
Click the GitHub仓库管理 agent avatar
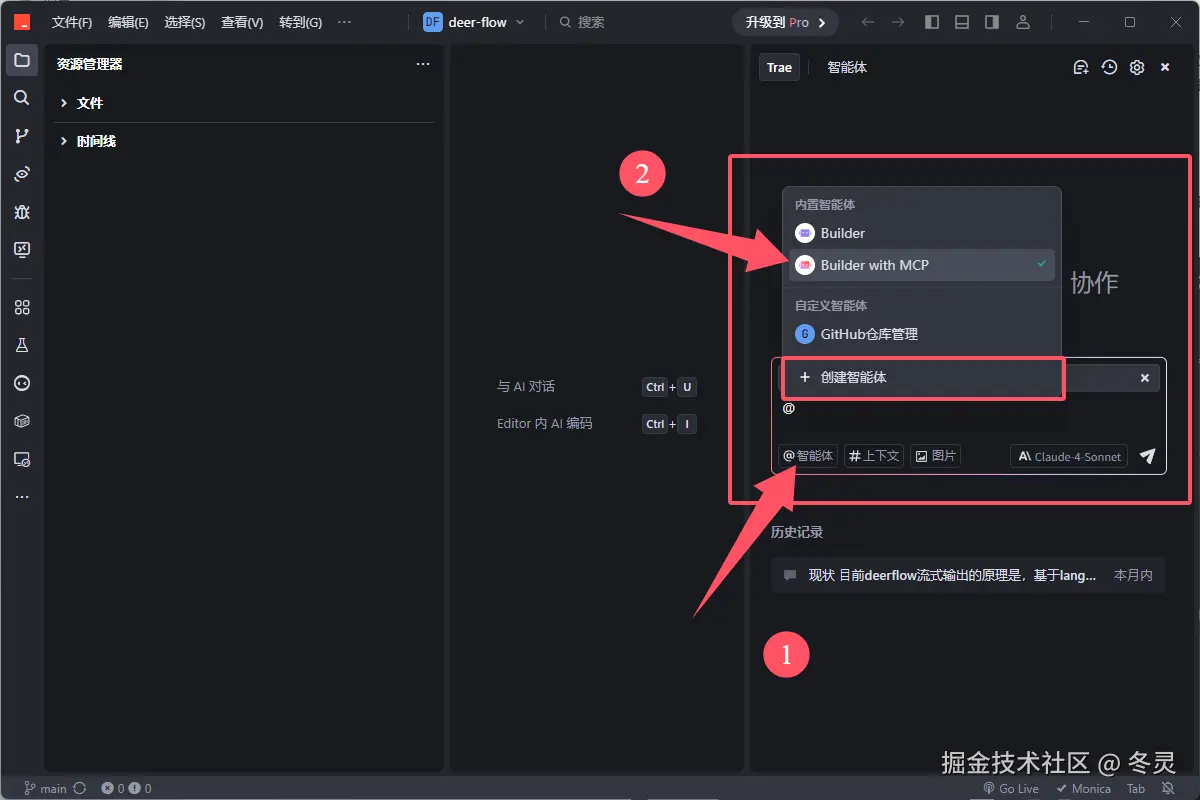click(x=804, y=334)
